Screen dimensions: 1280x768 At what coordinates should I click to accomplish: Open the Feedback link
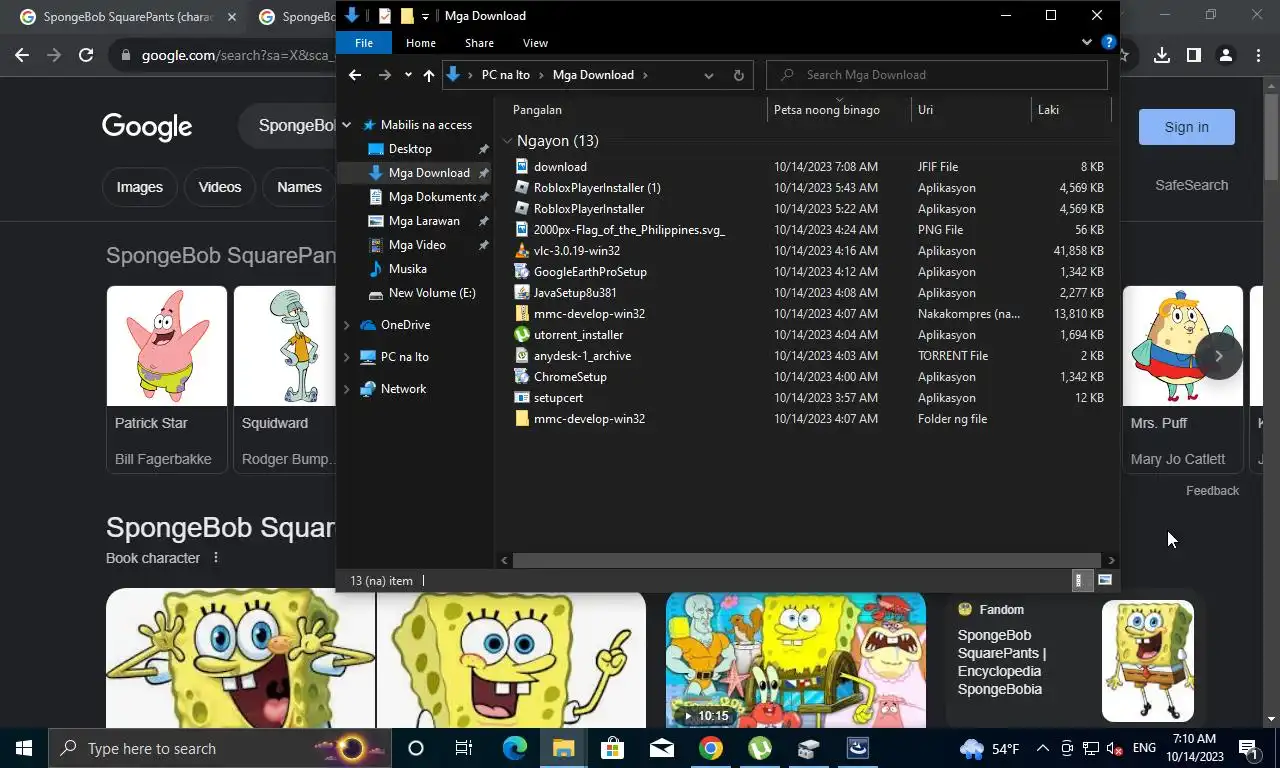click(x=1212, y=491)
